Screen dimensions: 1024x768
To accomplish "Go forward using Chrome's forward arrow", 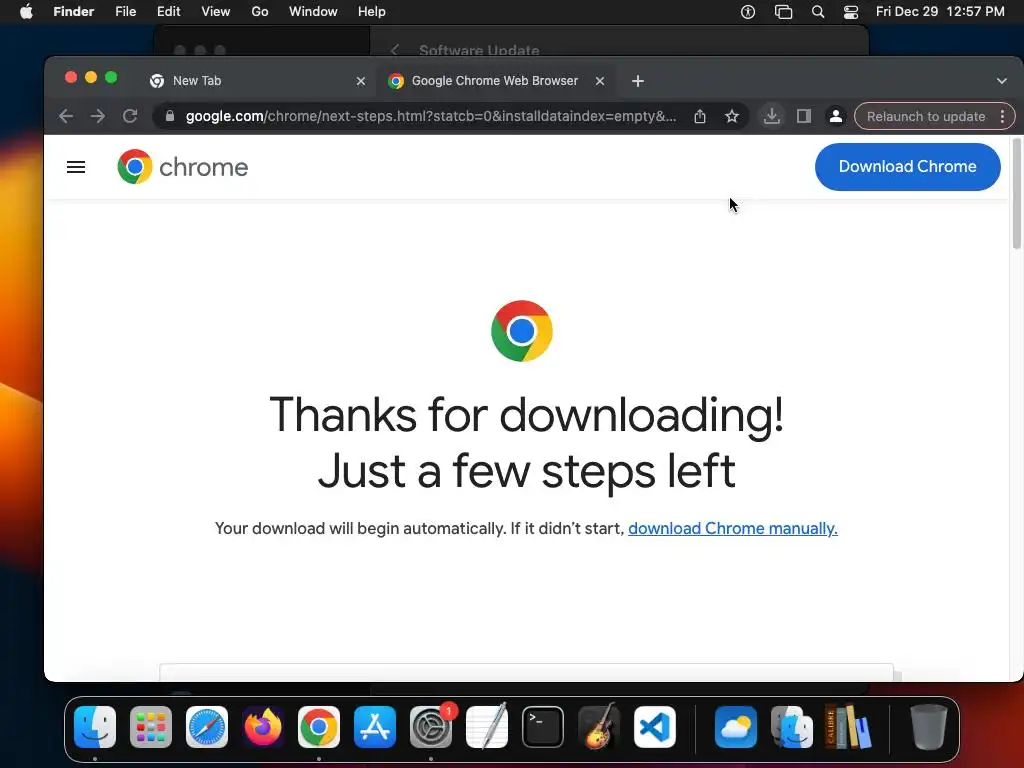I will click(x=97, y=116).
